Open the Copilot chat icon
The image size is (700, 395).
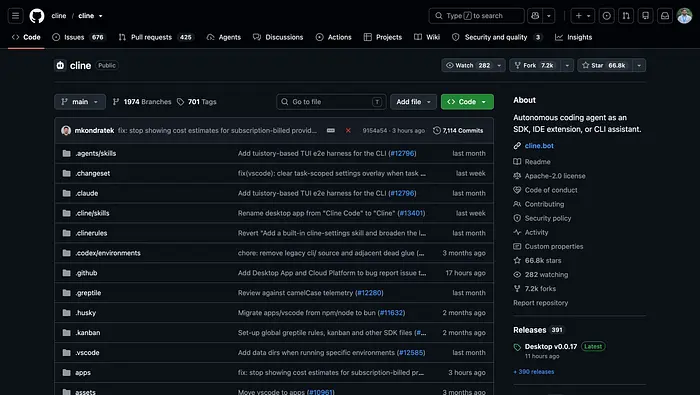pos(535,16)
